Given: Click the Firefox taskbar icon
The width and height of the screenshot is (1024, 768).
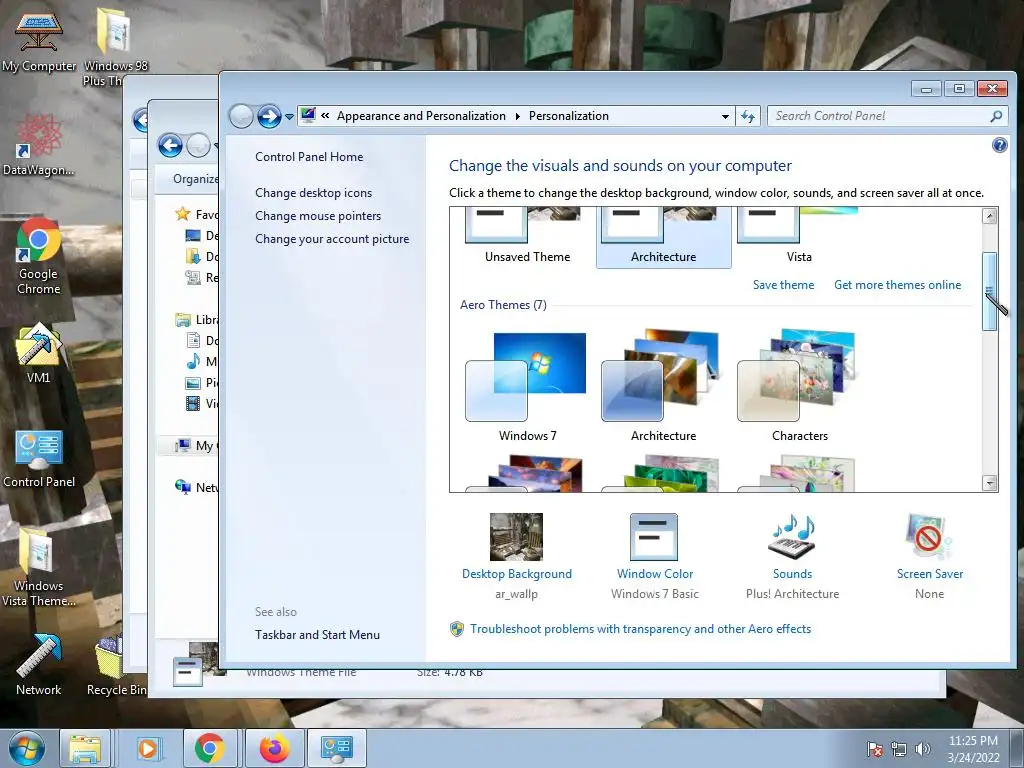Looking at the screenshot, I should [x=274, y=748].
